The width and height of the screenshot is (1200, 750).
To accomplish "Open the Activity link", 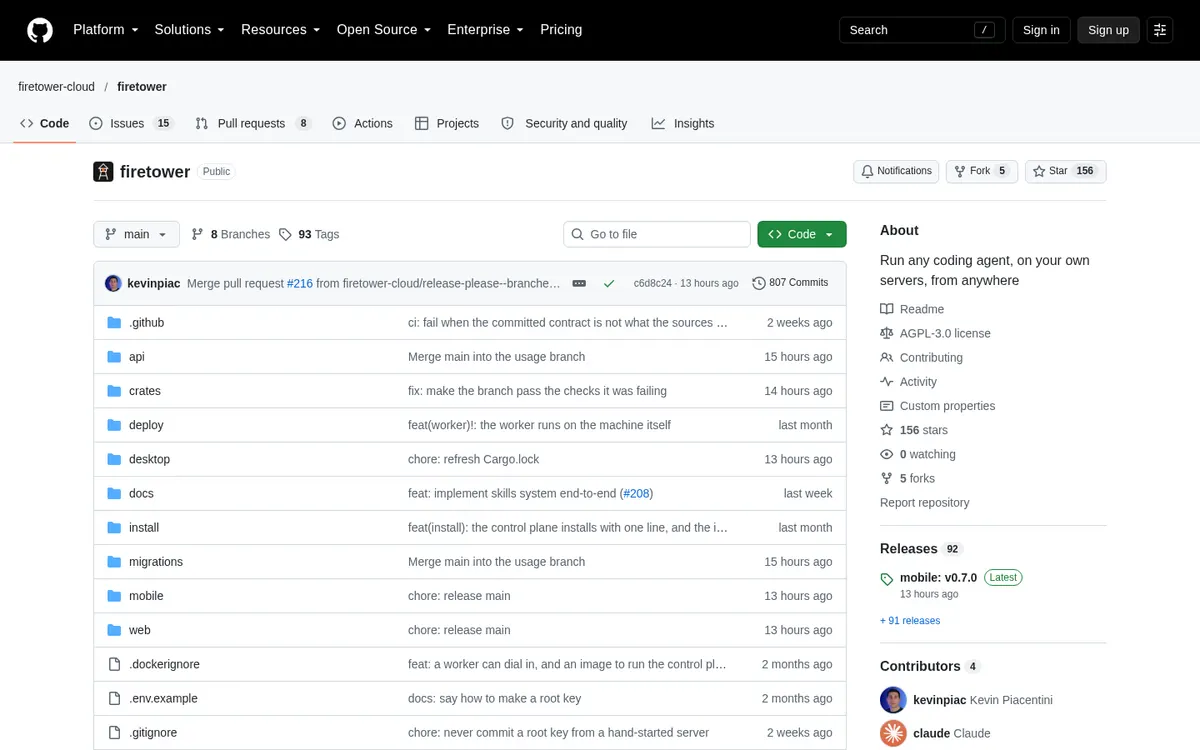I will pyautogui.click(x=908, y=382).
